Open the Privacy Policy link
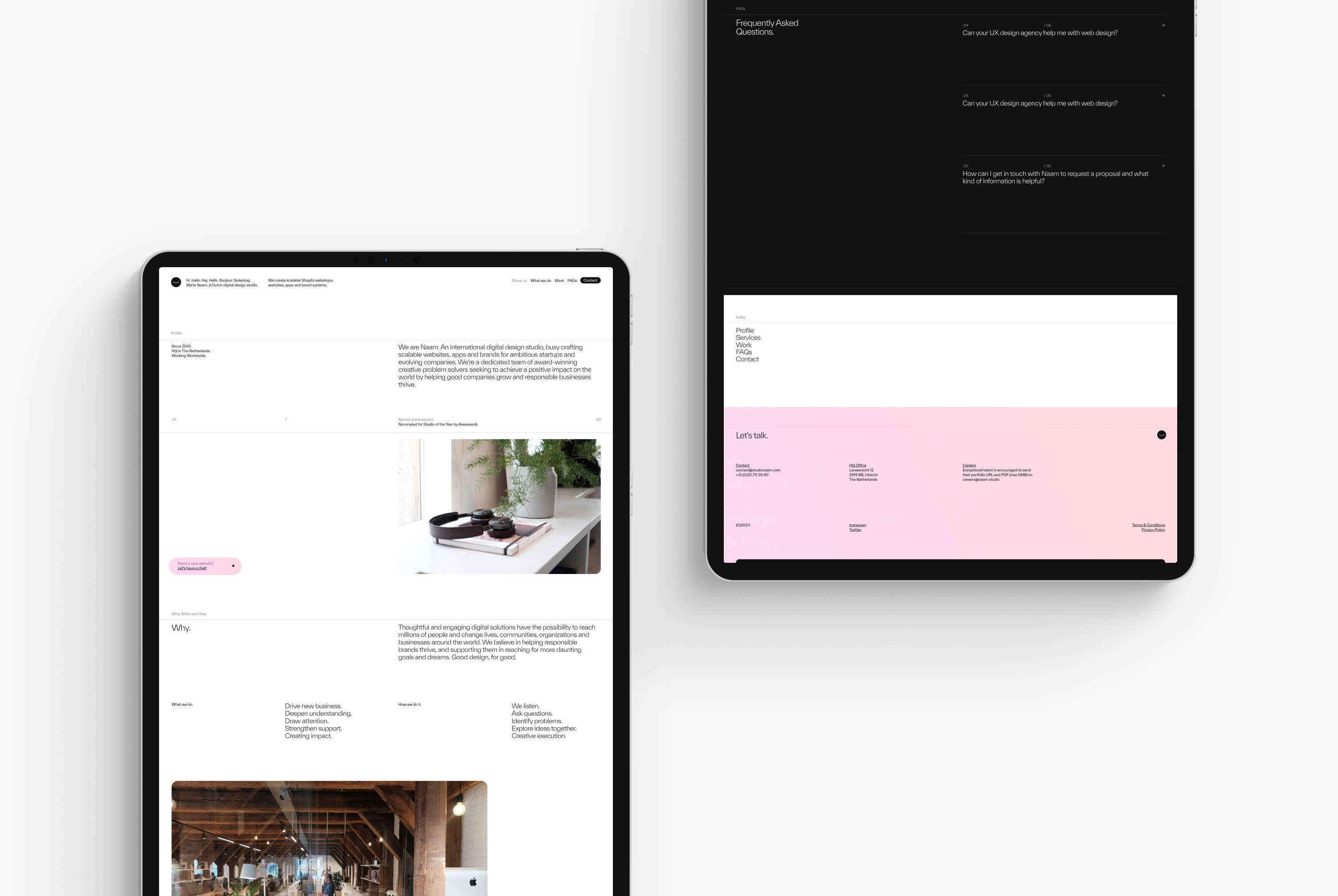1338x896 pixels. click(1152, 529)
